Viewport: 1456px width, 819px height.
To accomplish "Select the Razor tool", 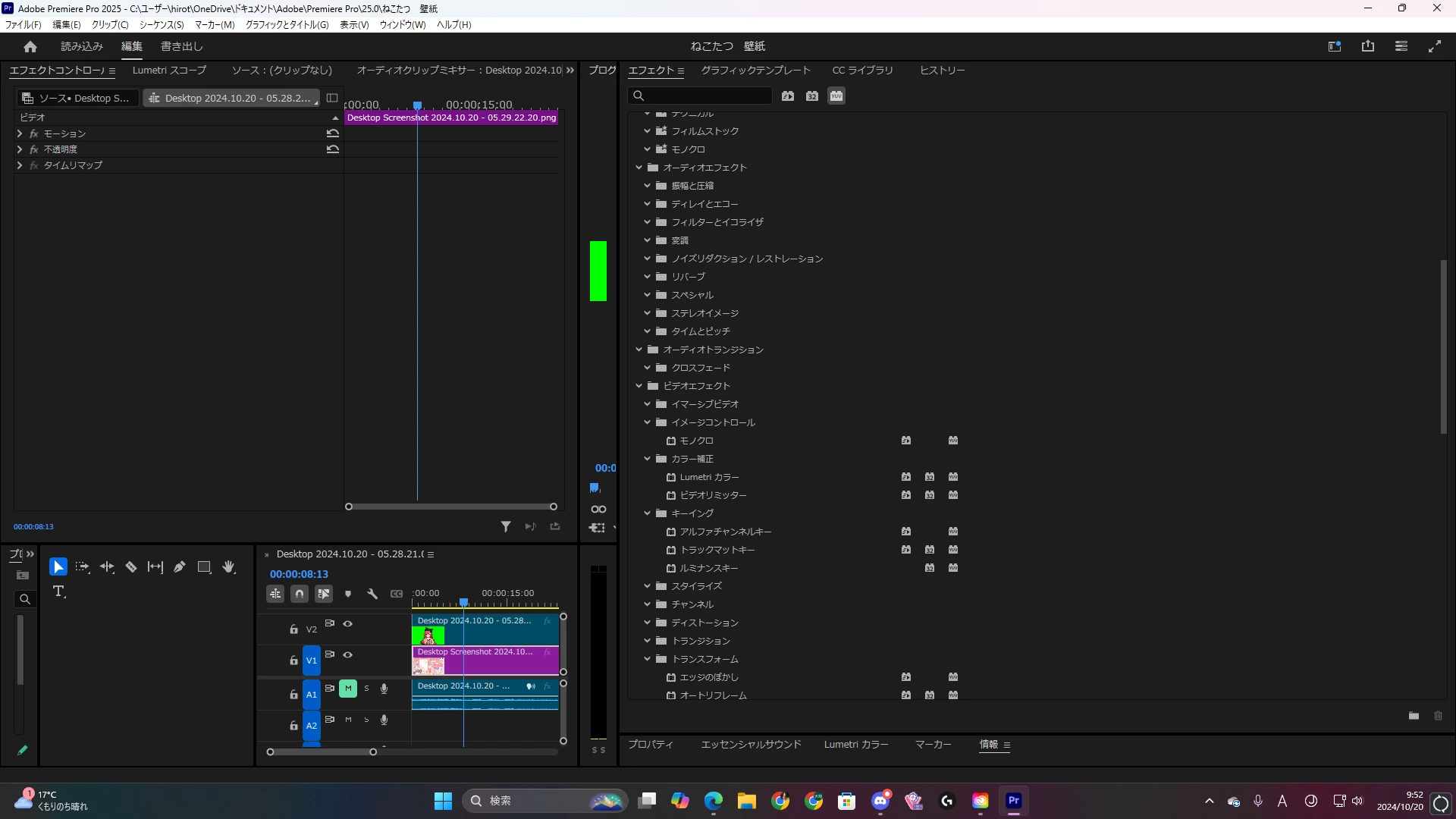I will click(x=131, y=567).
